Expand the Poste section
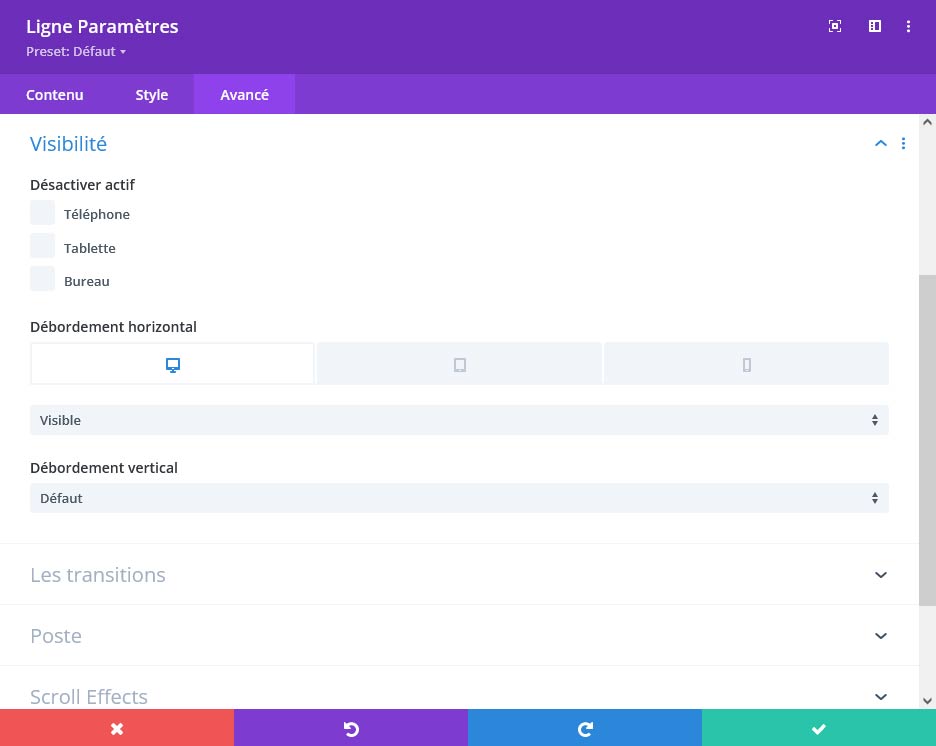This screenshot has height=746, width=936. [459, 636]
